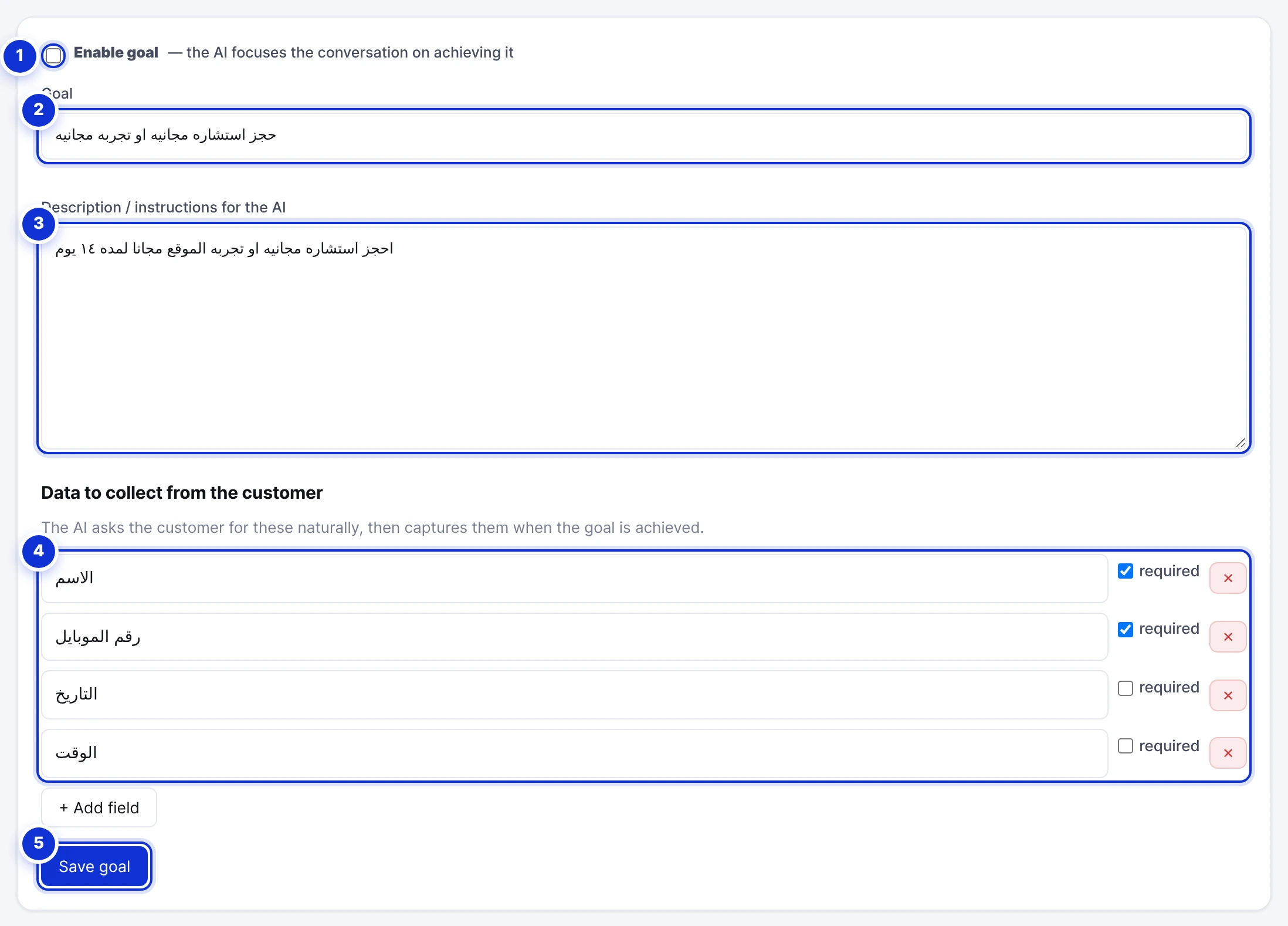Remove the الاسم field with its red X
Image resolution: width=1288 pixels, height=926 pixels.
(x=1228, y=578)
